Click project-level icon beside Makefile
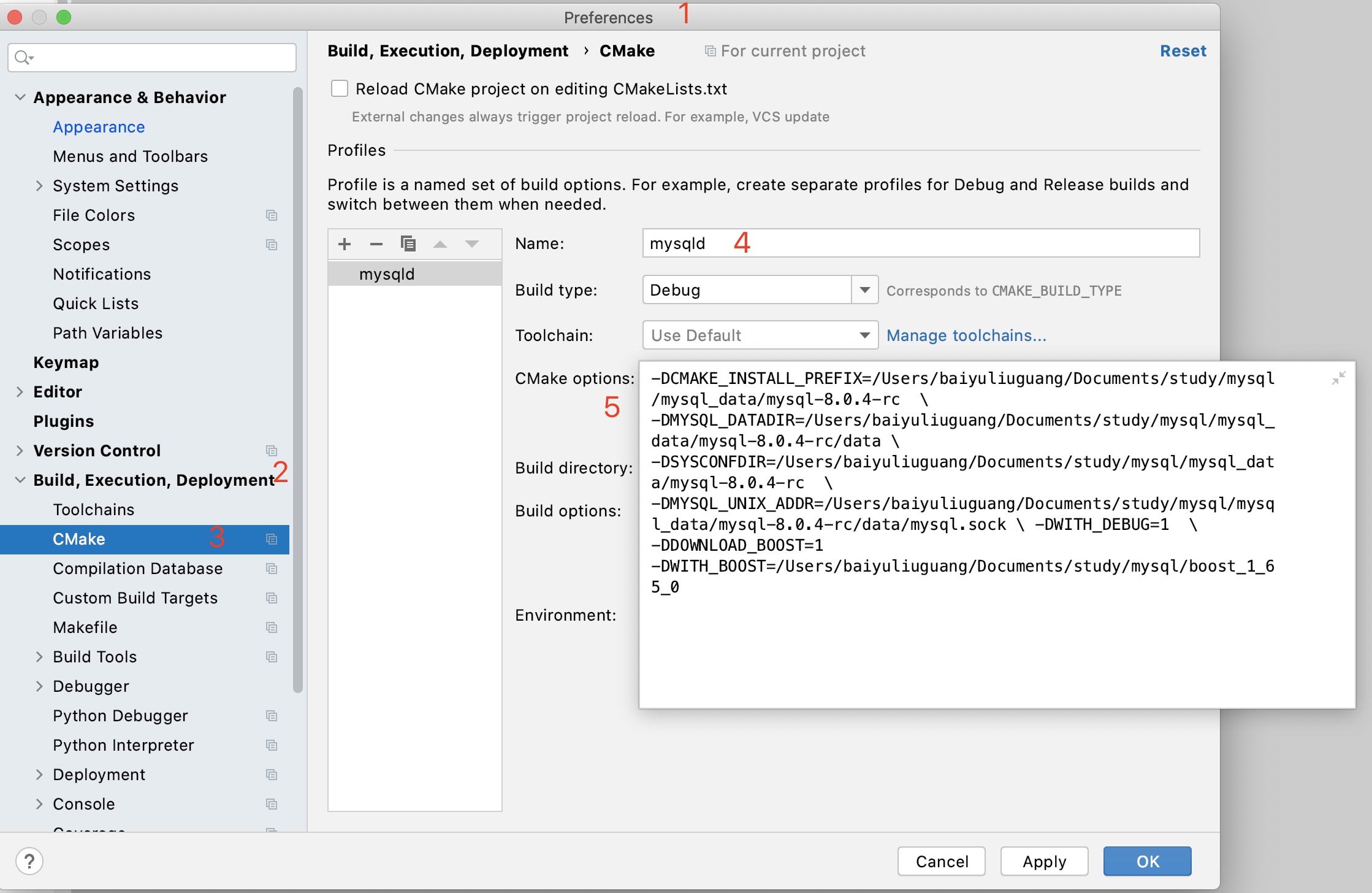Viewport: 1372px width, 893px height. pos(272,627)
